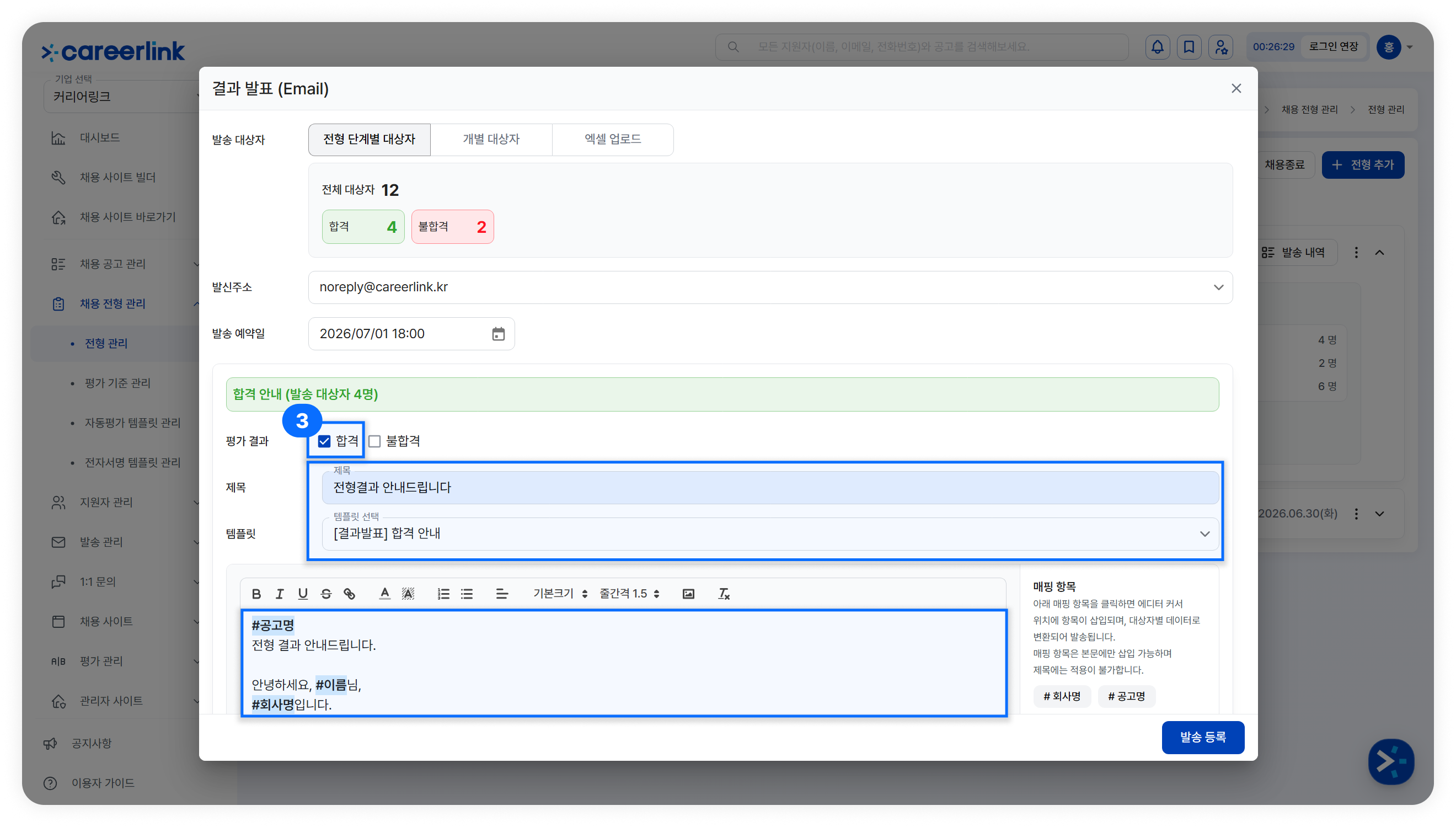Open 자동평가 템플릿 관리 submenu item

133,423
